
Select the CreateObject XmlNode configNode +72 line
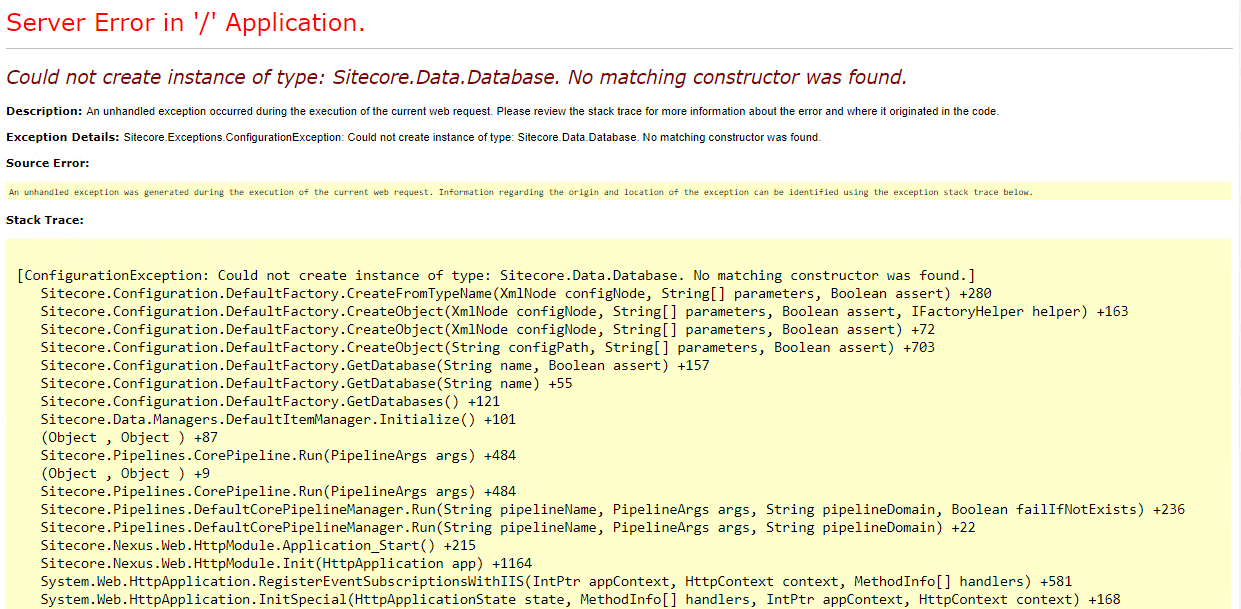[488, 329]
